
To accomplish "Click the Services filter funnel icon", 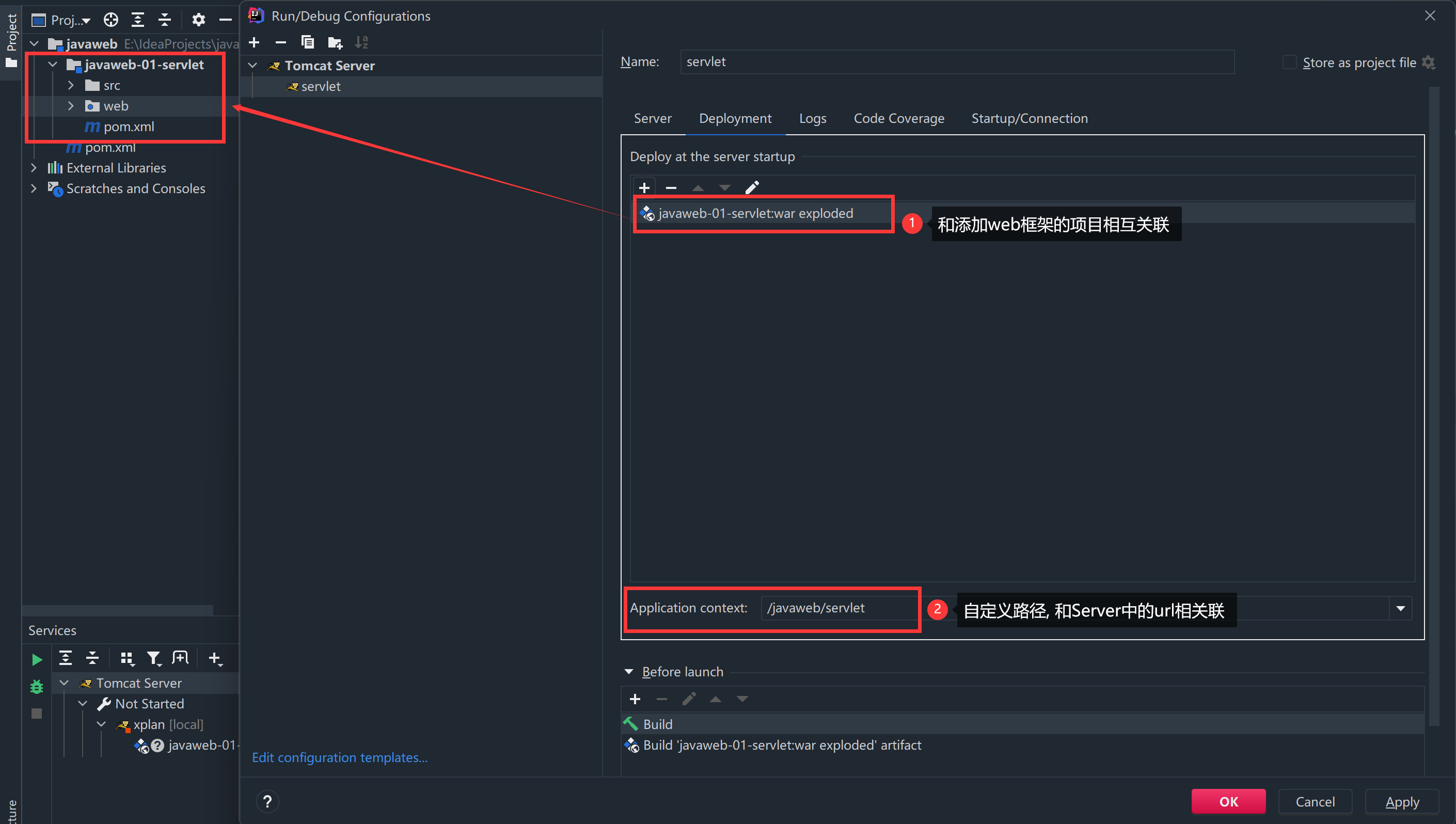I will [153, 658].
